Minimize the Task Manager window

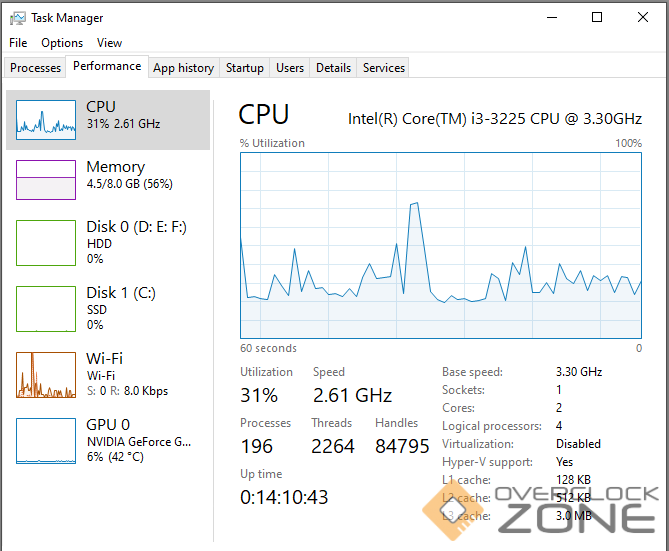click(x=551, y=17)
